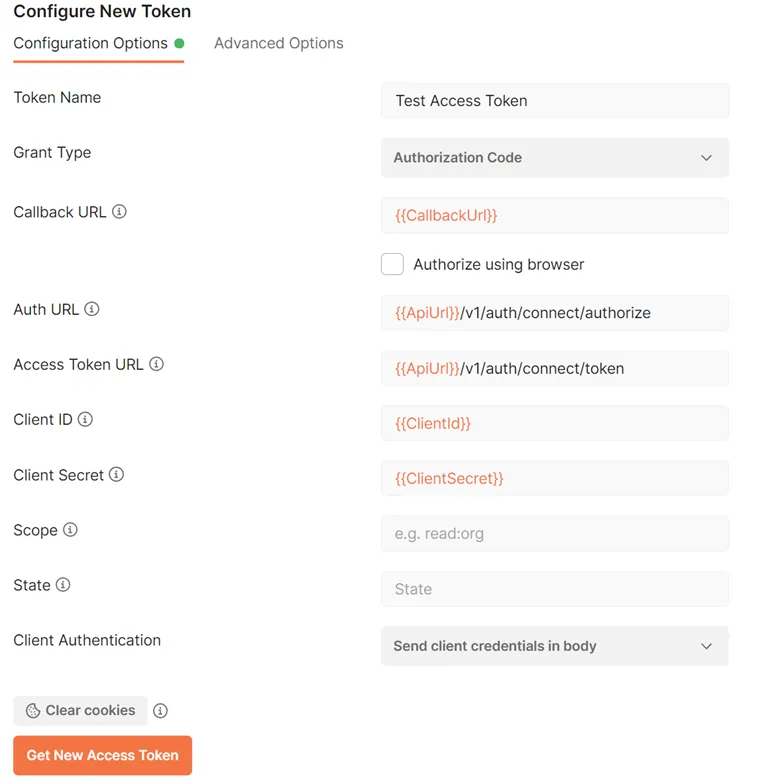Click the Access Token URL info icon

coord(156,364)
